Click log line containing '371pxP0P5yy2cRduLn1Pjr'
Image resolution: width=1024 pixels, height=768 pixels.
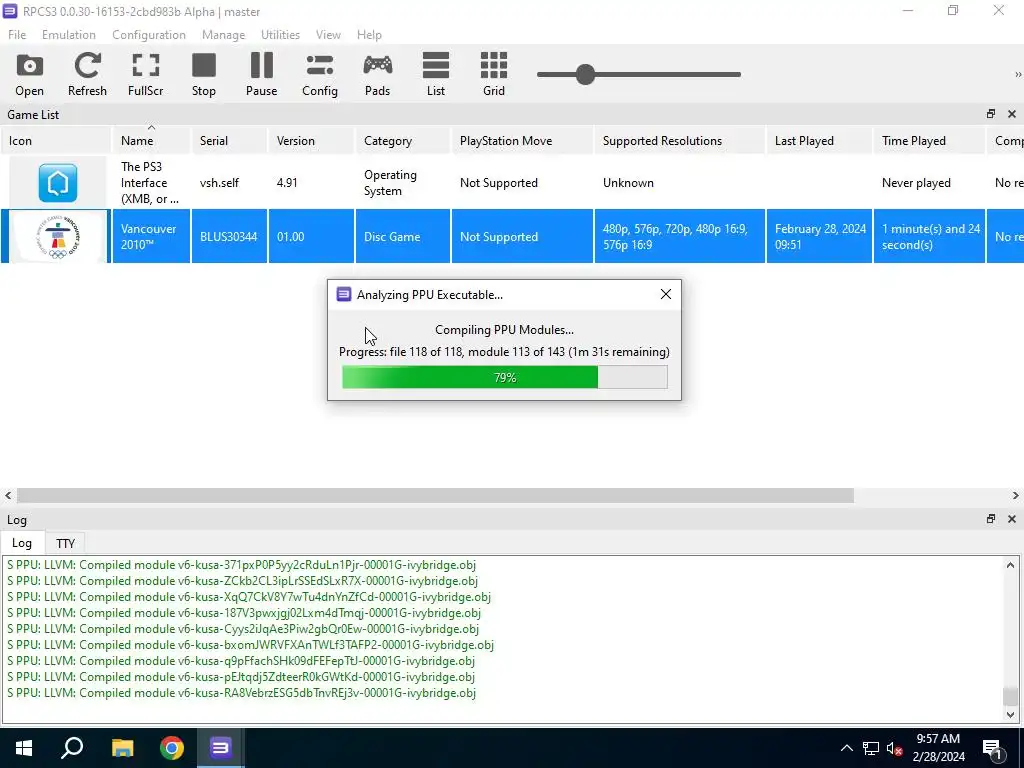click(x=242, y=565)
